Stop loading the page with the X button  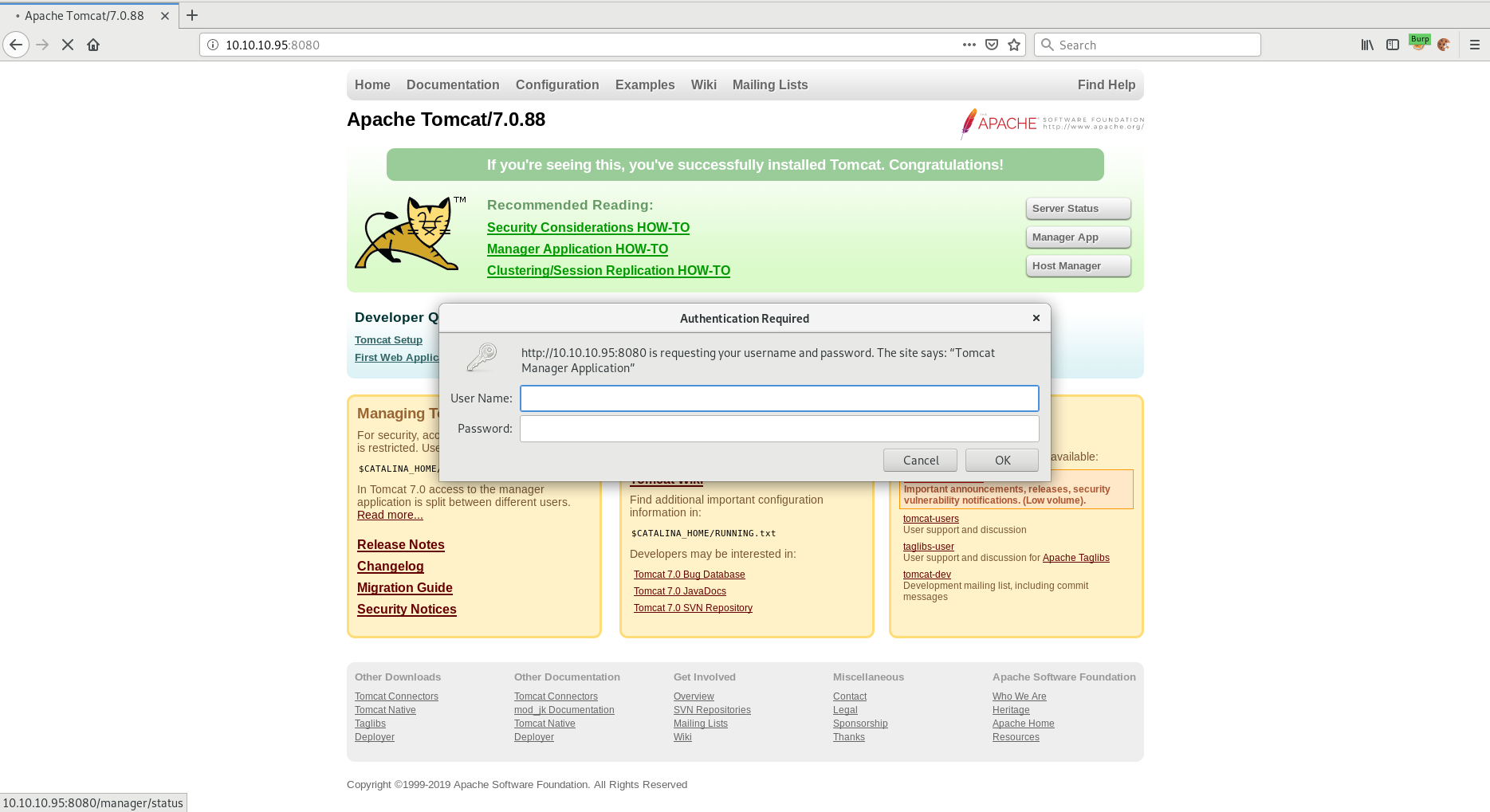coord(68,45)
